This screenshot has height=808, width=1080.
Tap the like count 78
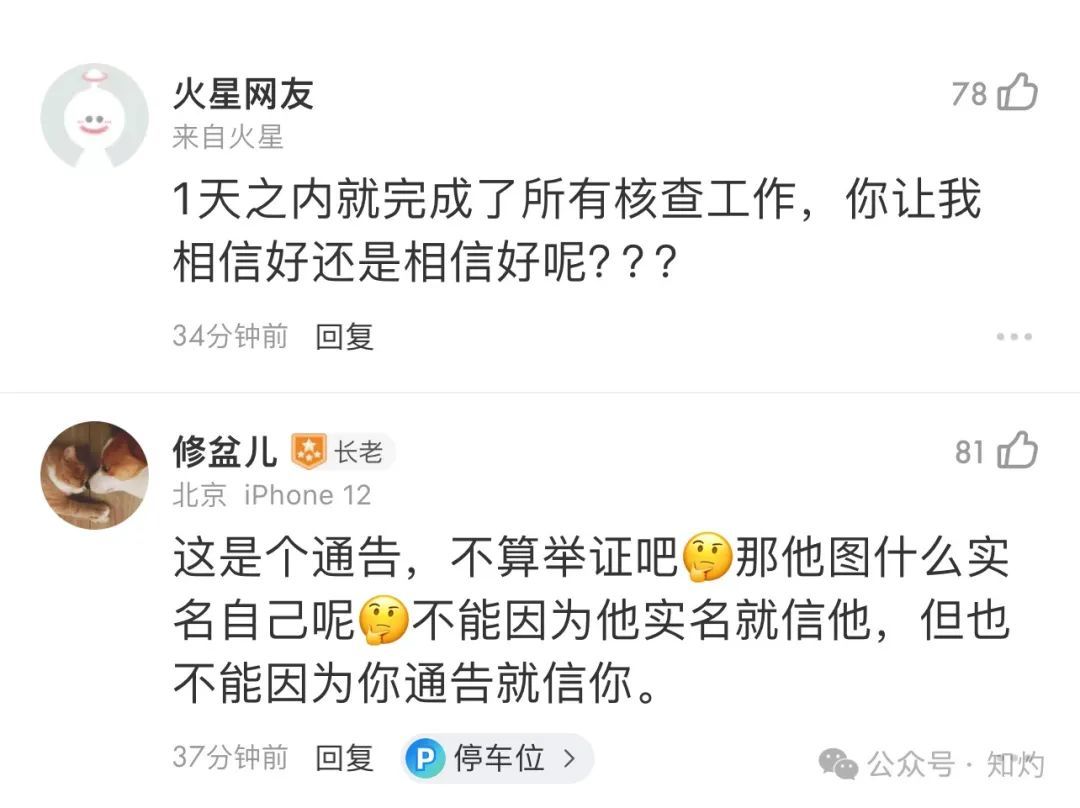pos(969,94)
